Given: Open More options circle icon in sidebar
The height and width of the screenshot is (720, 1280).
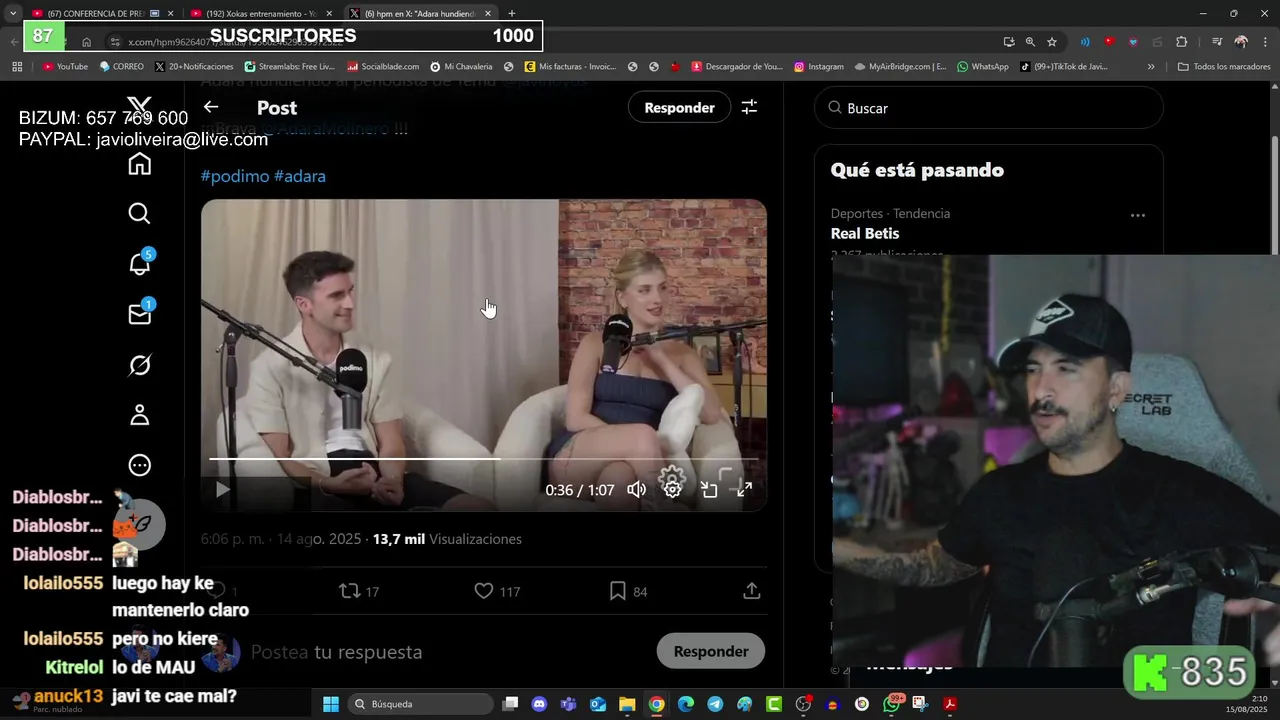Looking at the screenshot, I should (x=140, y=465).
